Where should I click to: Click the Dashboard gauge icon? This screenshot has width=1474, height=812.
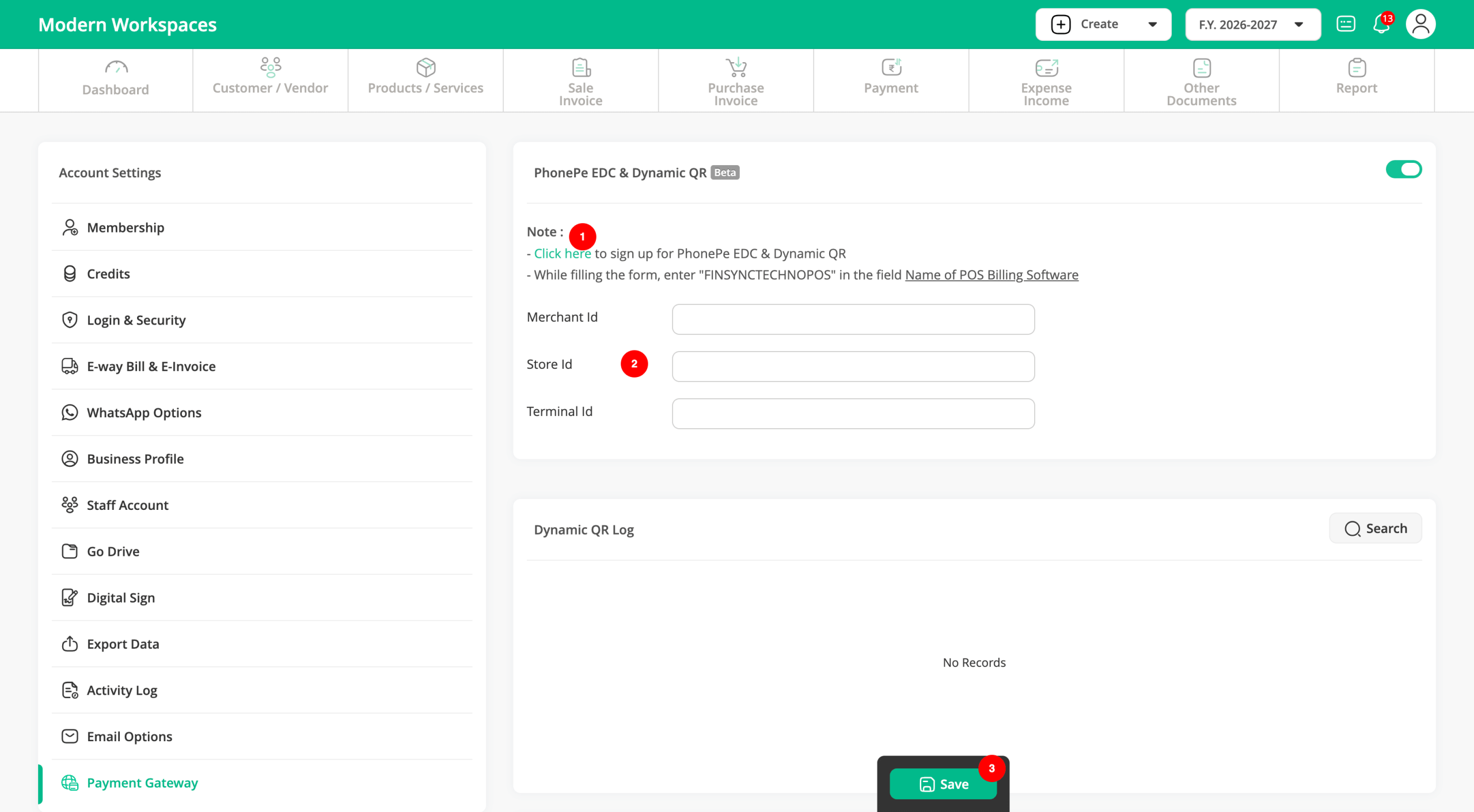point(116,68)
